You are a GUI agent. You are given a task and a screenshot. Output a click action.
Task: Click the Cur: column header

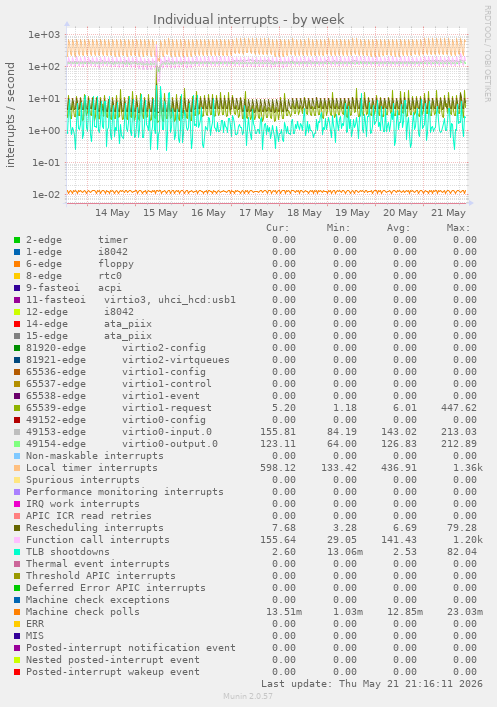click(277, 228)
